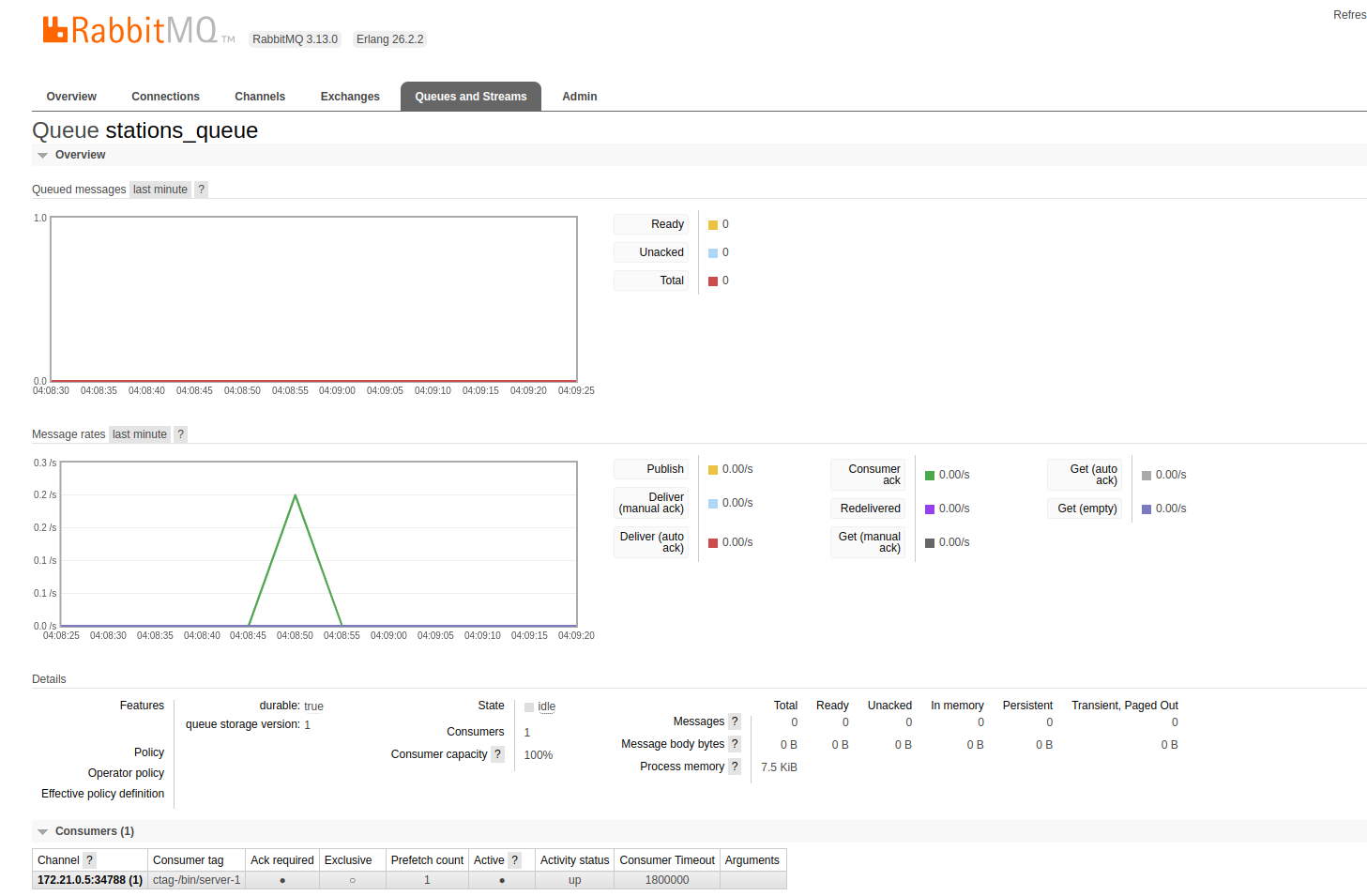Open help for Message body bytes
This screenshot has width=1367, height=896.
point(735,744)
